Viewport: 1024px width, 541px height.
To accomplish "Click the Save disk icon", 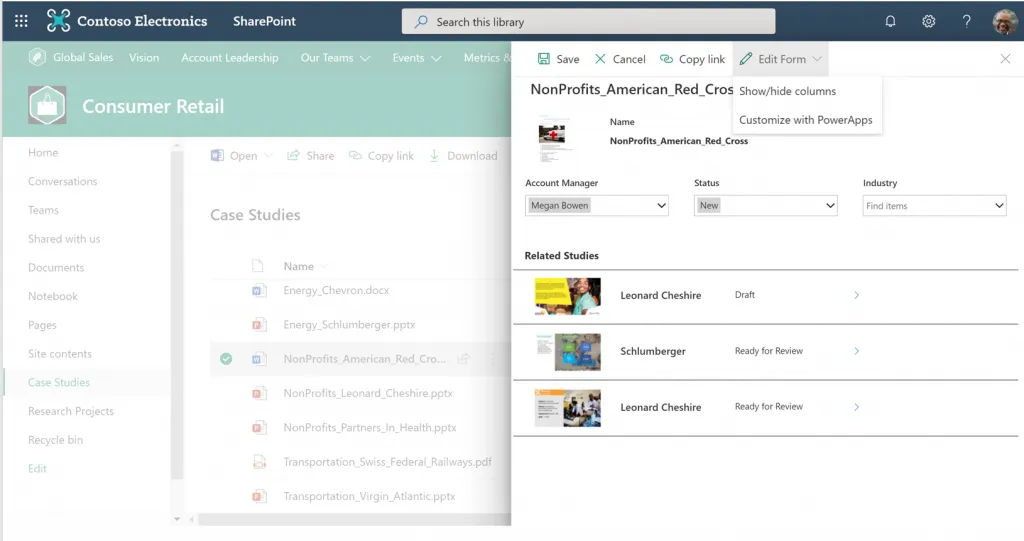I will (543, 59).
